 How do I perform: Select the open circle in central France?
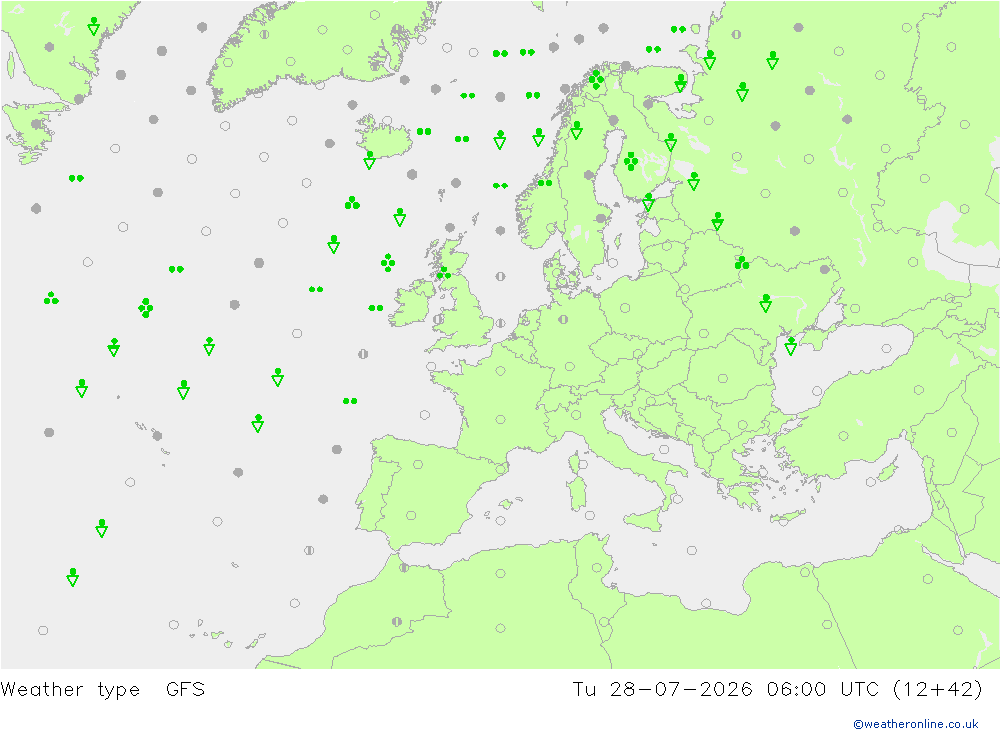(501, 420)
